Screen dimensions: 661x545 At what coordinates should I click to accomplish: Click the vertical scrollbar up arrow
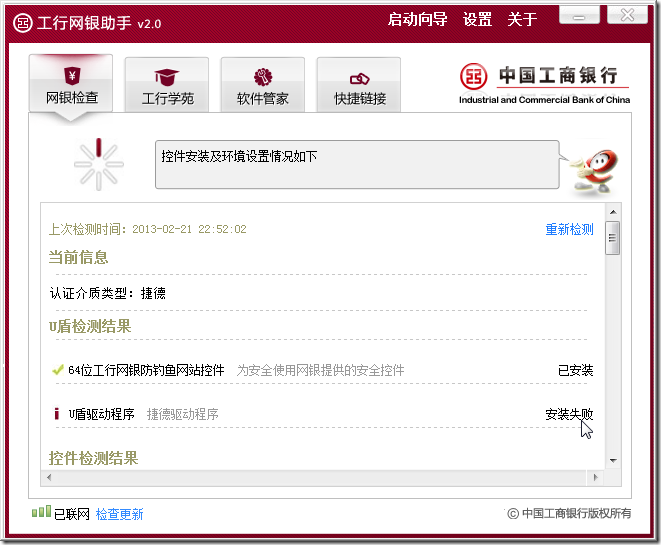613,212
